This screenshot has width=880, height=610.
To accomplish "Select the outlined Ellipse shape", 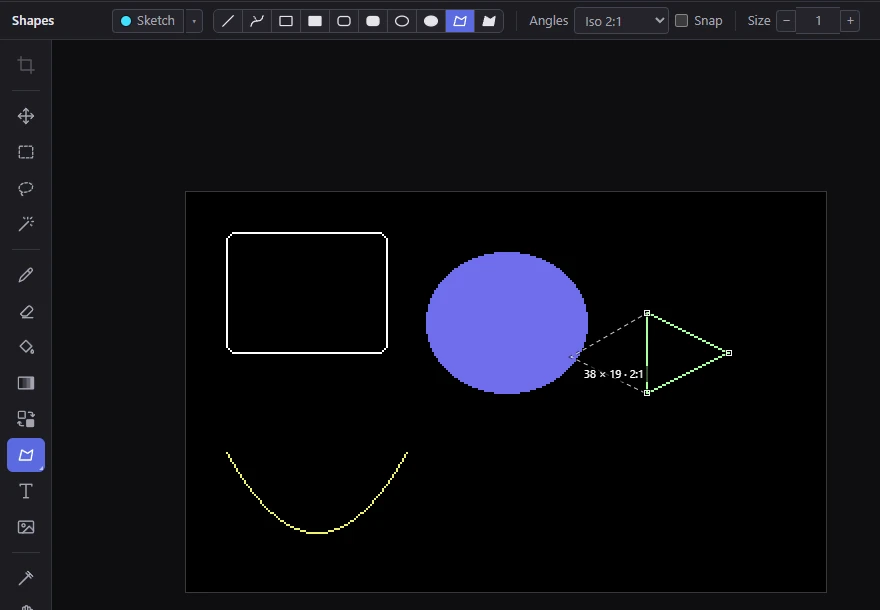I will (402, 21).
